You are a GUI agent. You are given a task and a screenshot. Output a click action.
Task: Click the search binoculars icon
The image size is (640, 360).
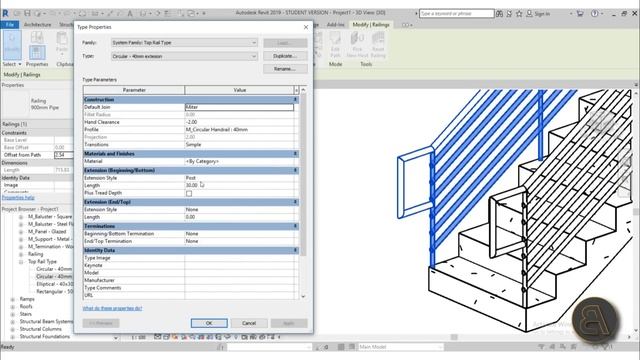pyautogui.click(x=500, y=13)
